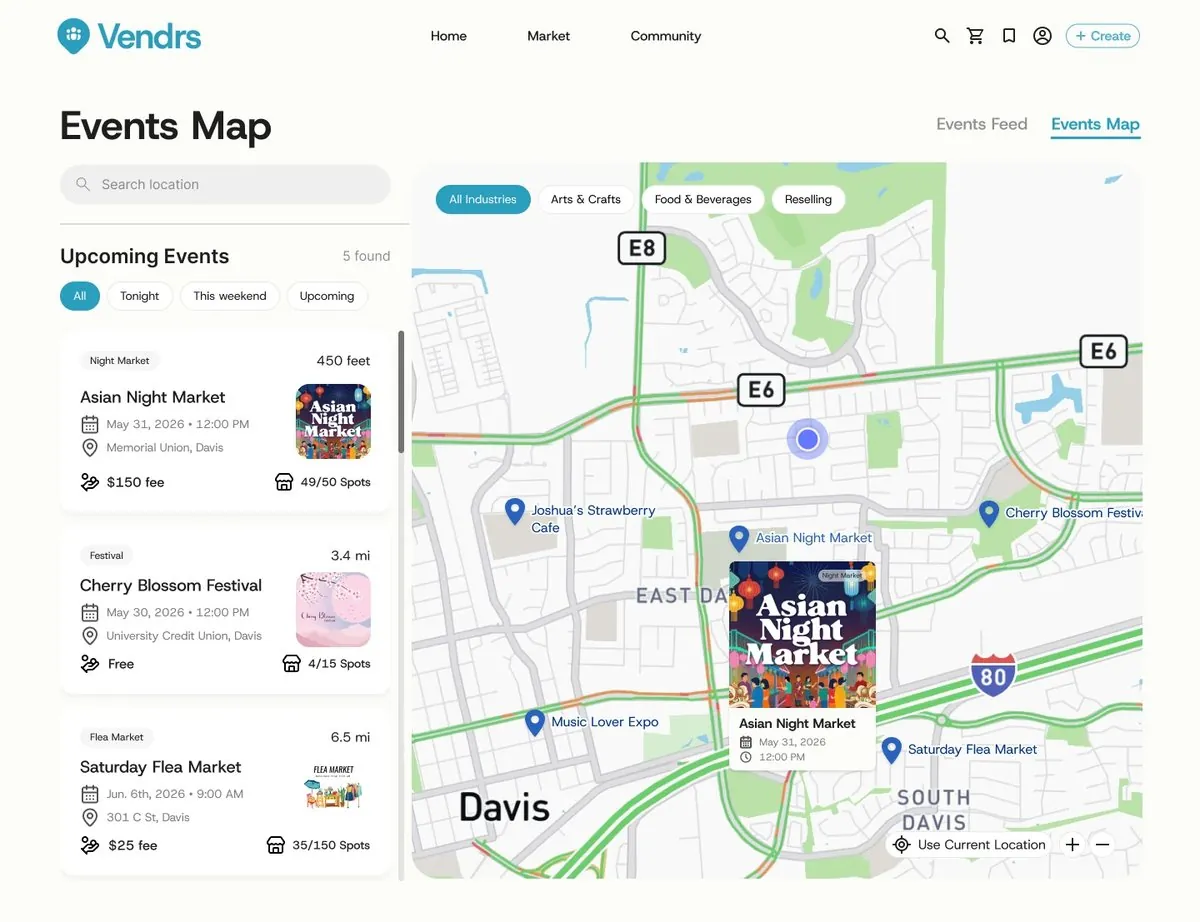Click the Festival category tag
The height and width of the screenshot is (922, 1200).
click(x=107, y=555)
